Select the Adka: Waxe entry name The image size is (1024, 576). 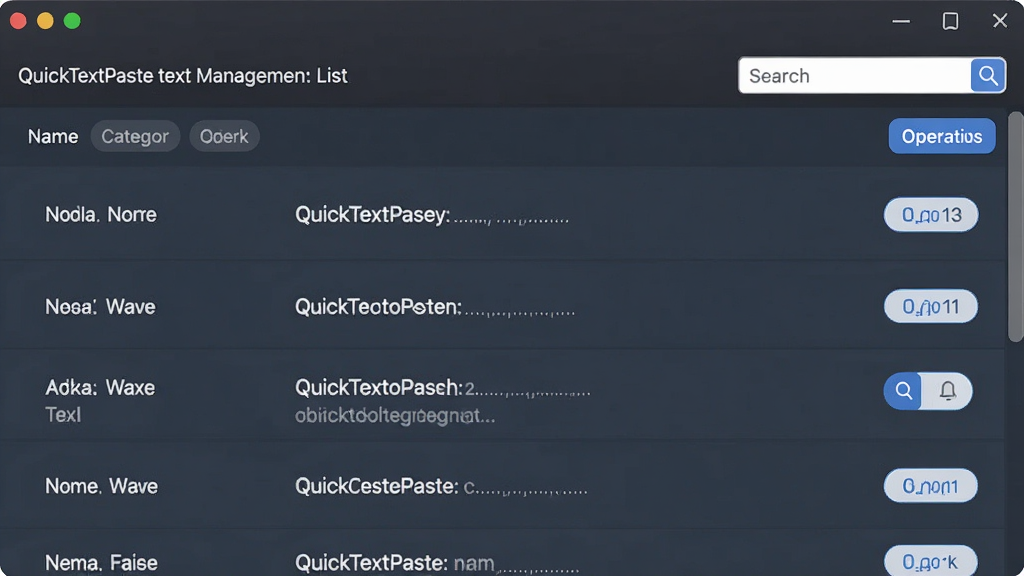click(x=100, y=387)
